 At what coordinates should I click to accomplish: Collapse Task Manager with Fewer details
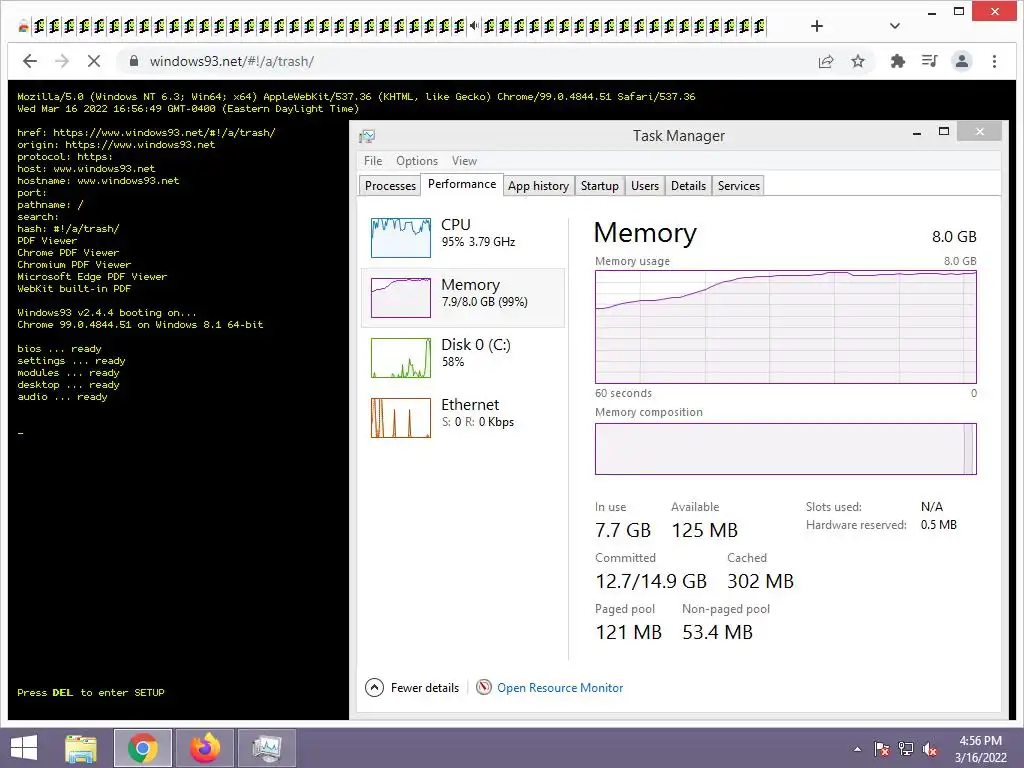[x=412, y=688]
